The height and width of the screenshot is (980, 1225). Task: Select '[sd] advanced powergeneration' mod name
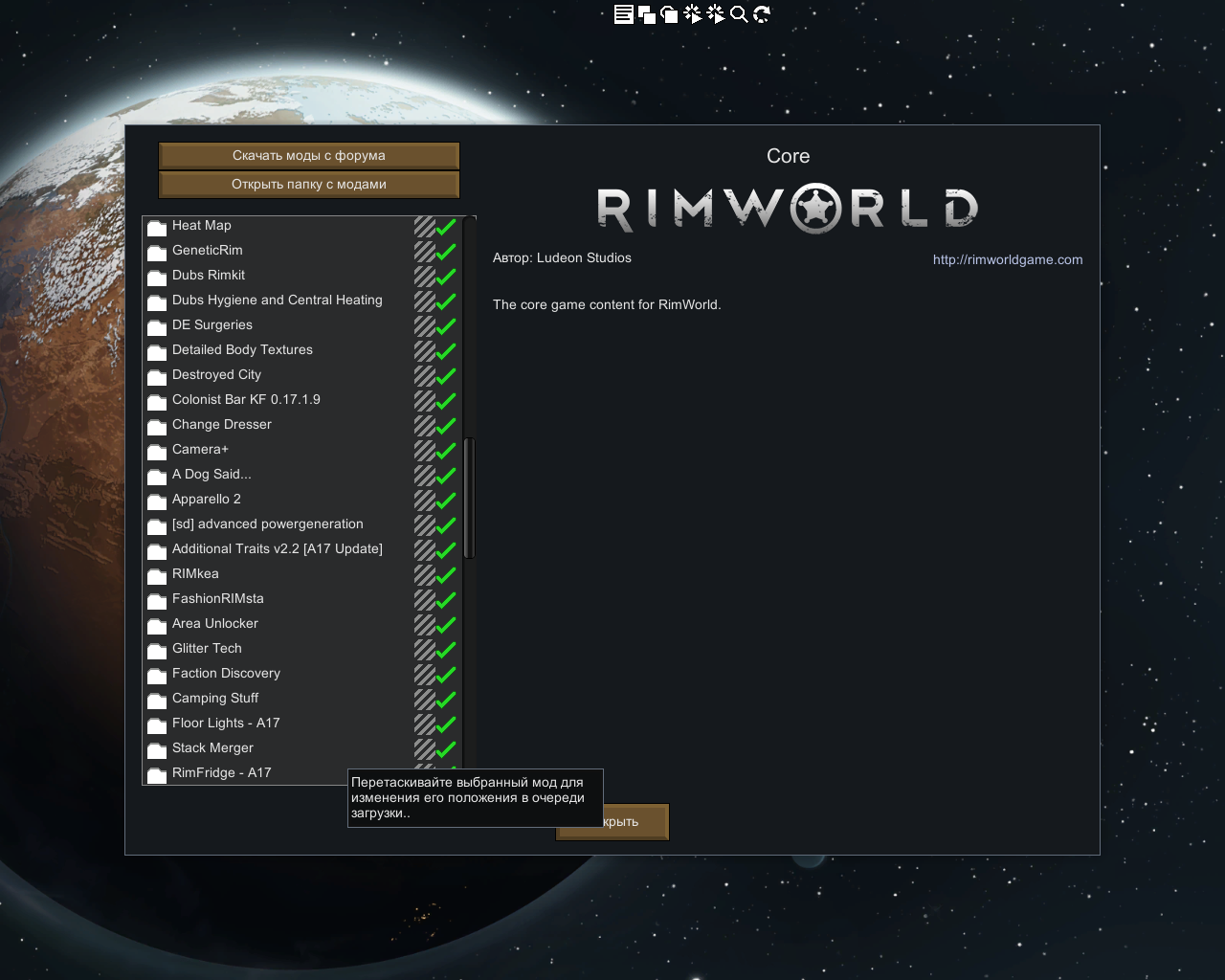pos(268,523)
